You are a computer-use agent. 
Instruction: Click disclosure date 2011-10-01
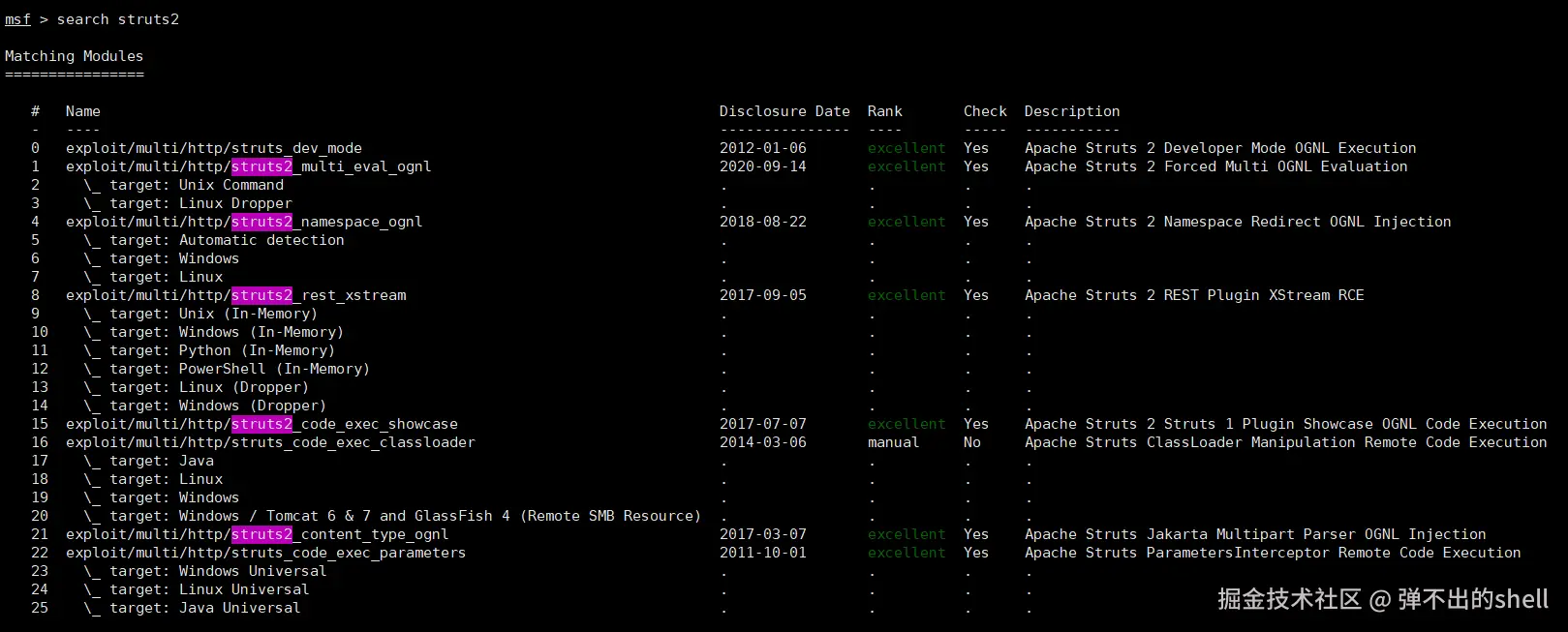pos(763,553)
